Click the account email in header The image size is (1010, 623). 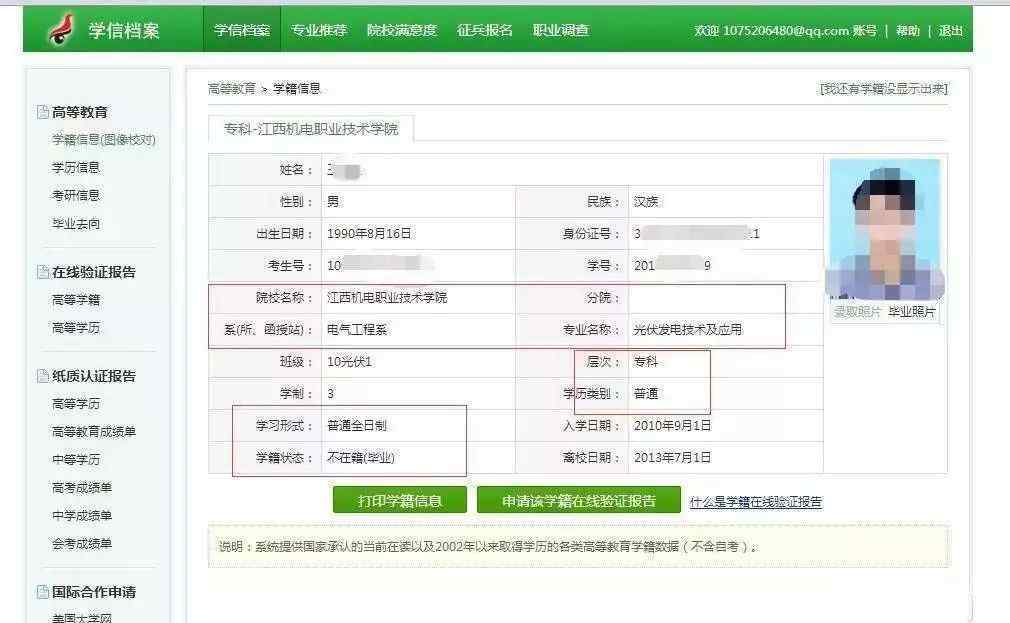(x=786, y=30)
